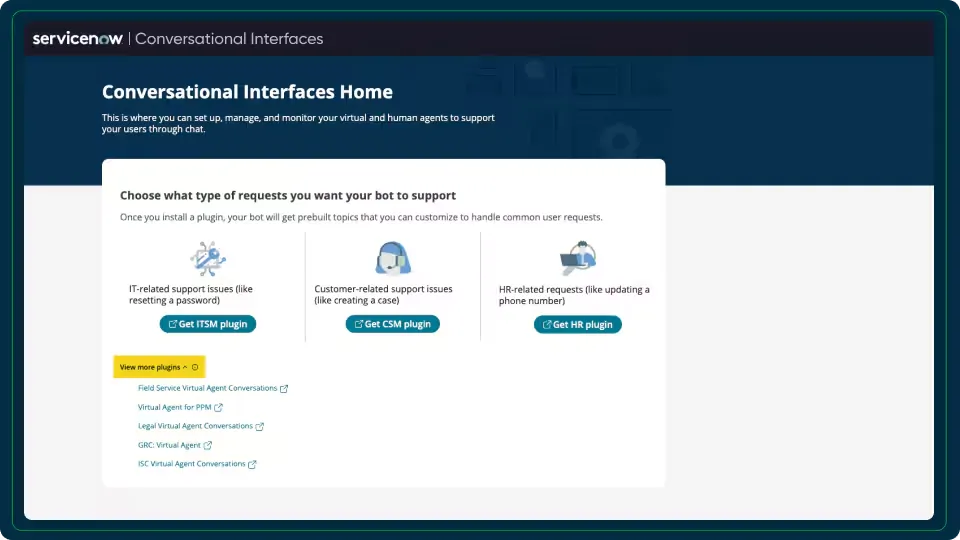Viewport: 960px width, 540px height.
Task: Click the customer support headset illustration
Action: 392,258
